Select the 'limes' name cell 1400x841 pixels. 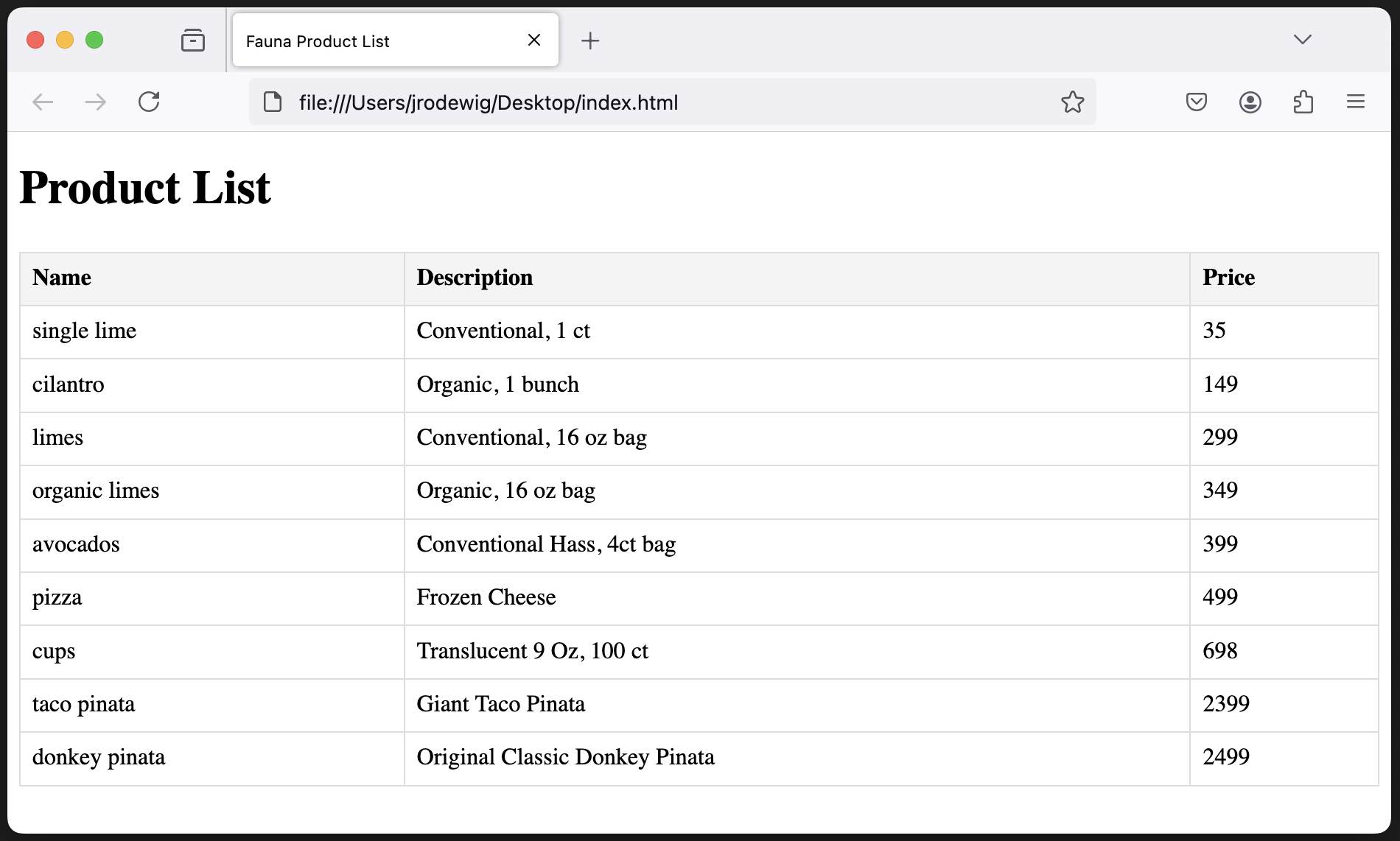click(x=212, y=438)
